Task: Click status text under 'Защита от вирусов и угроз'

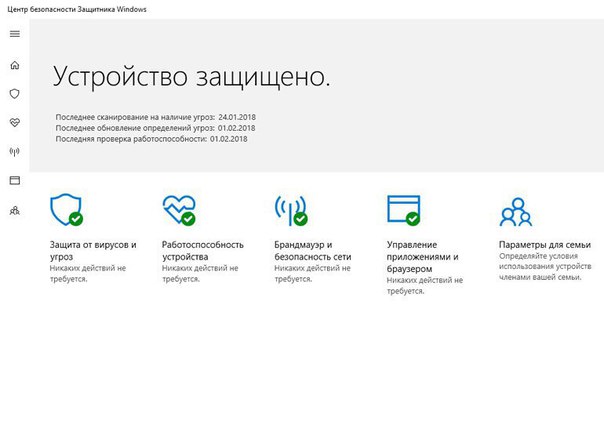Action: (x=88, y=274)
